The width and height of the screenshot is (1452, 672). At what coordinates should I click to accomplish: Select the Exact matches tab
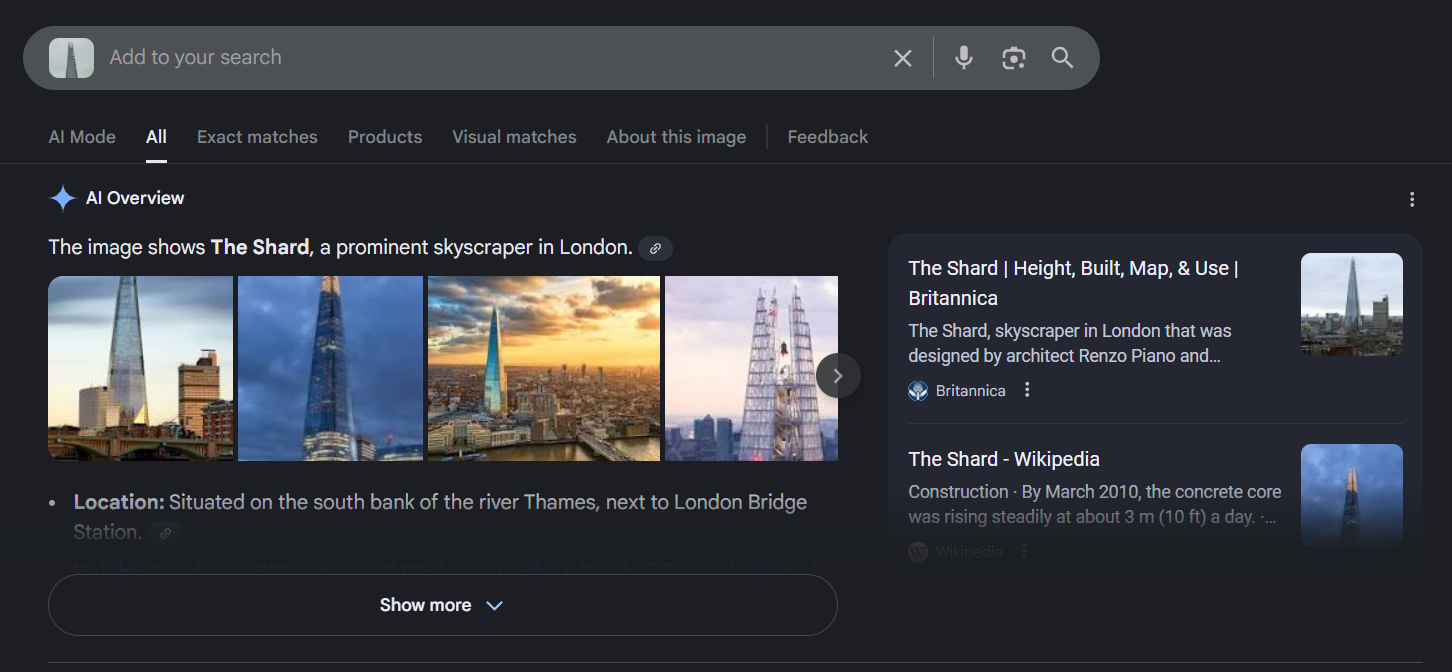pos(257,137)
